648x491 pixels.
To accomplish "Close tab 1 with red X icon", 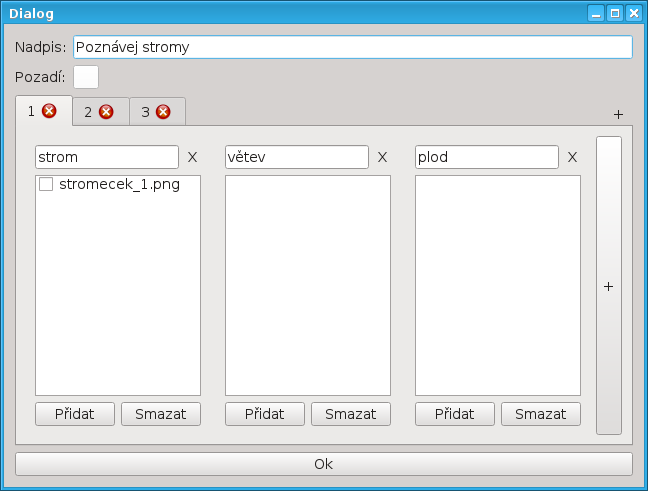I will point(49,111).
